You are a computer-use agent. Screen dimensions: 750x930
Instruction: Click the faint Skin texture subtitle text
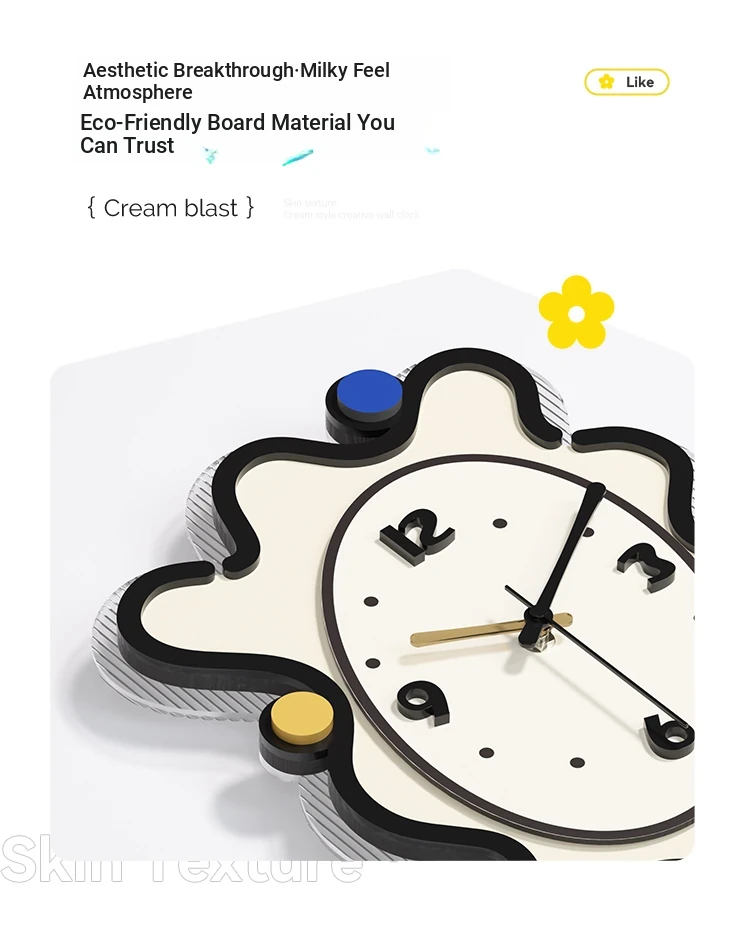[x=351, y=209]
